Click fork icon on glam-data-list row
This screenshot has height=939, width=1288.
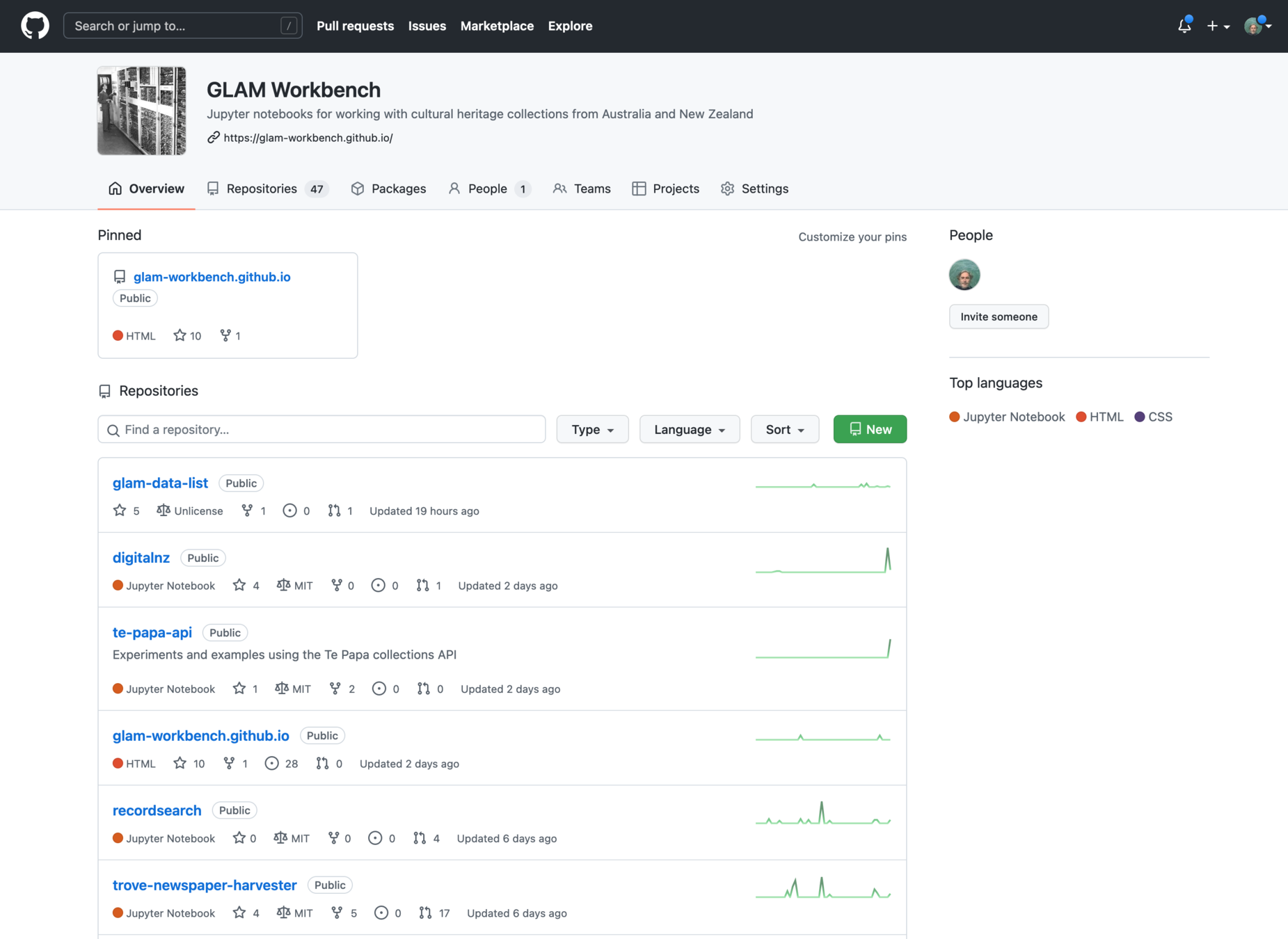point(247,511)
